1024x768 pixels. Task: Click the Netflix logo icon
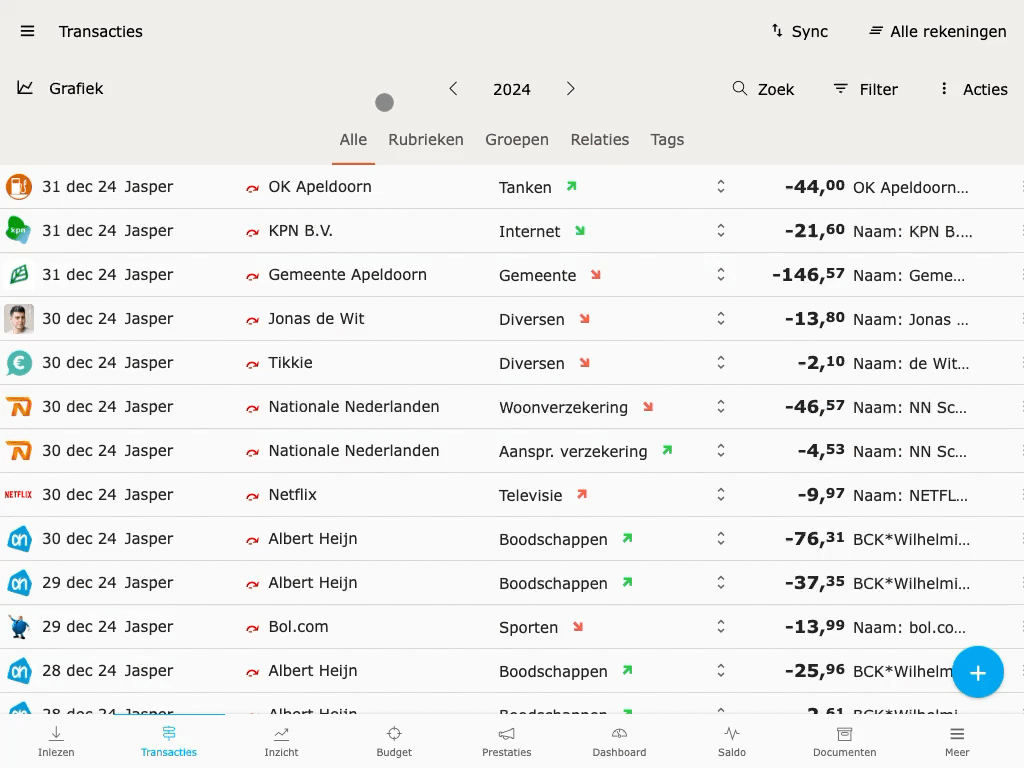pos(18,494)
